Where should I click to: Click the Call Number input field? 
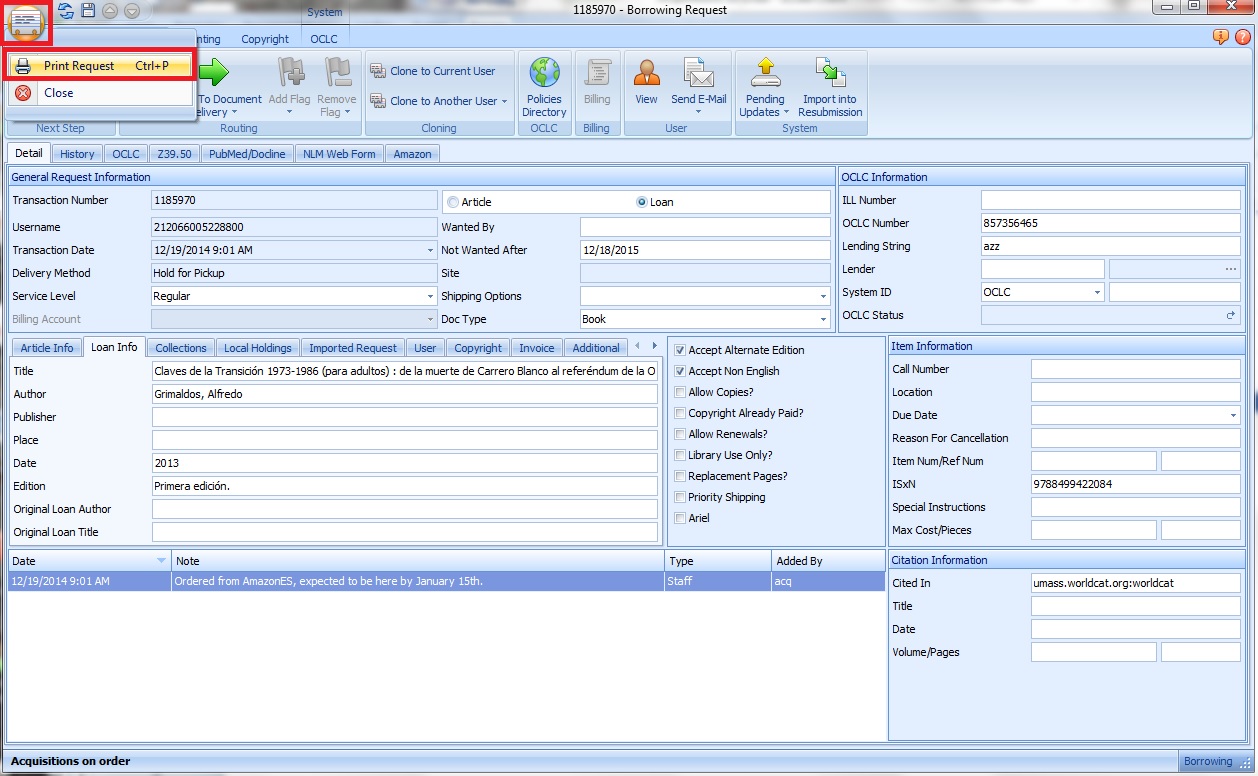(1135, 369)
